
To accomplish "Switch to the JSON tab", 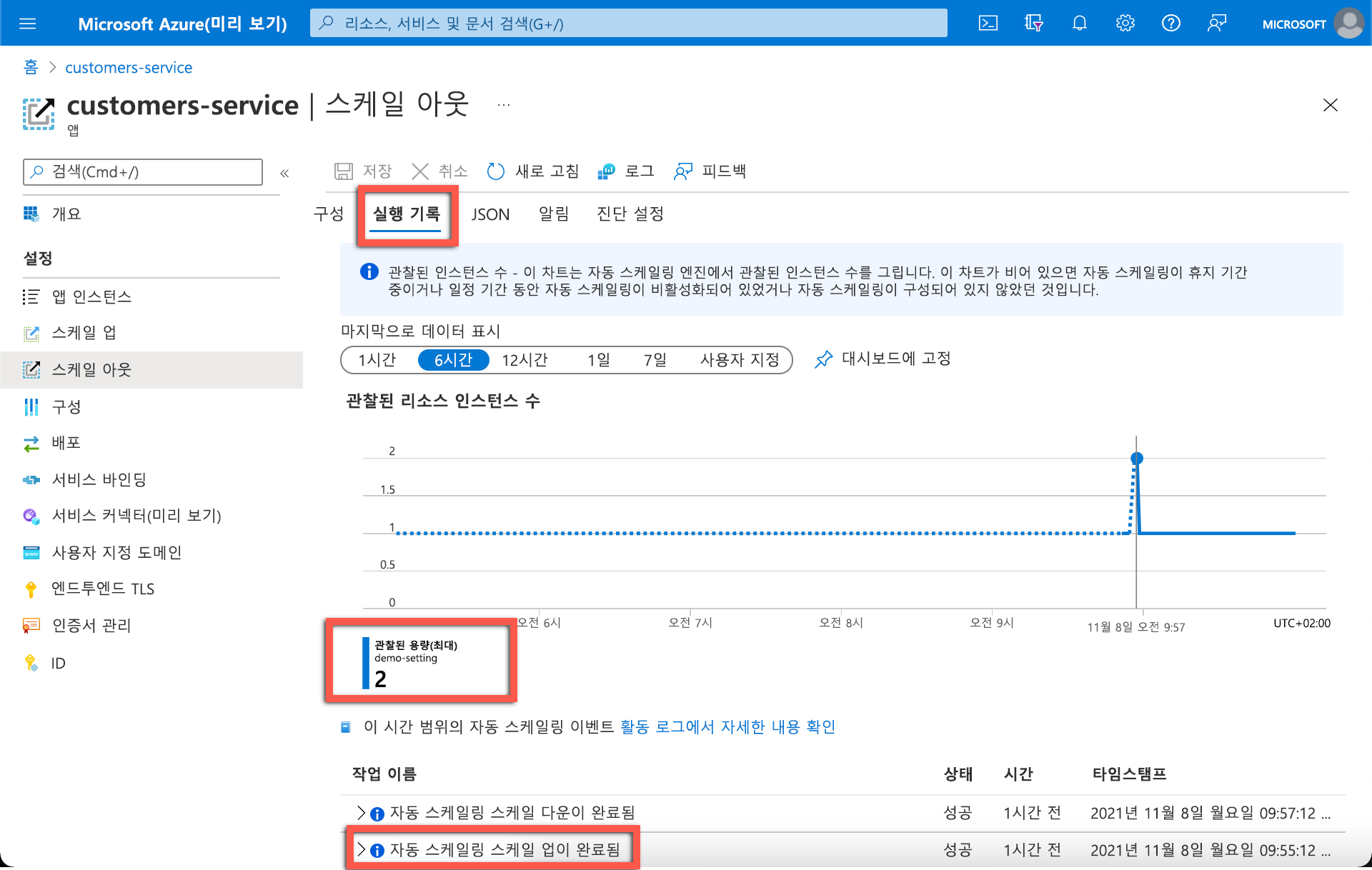I will (x=490, y=214).
